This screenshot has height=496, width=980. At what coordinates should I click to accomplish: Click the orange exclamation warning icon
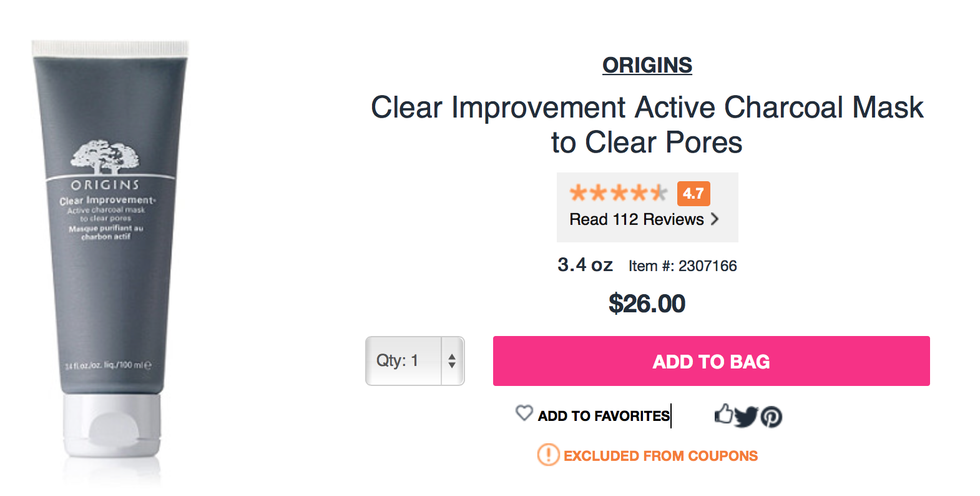548,455
